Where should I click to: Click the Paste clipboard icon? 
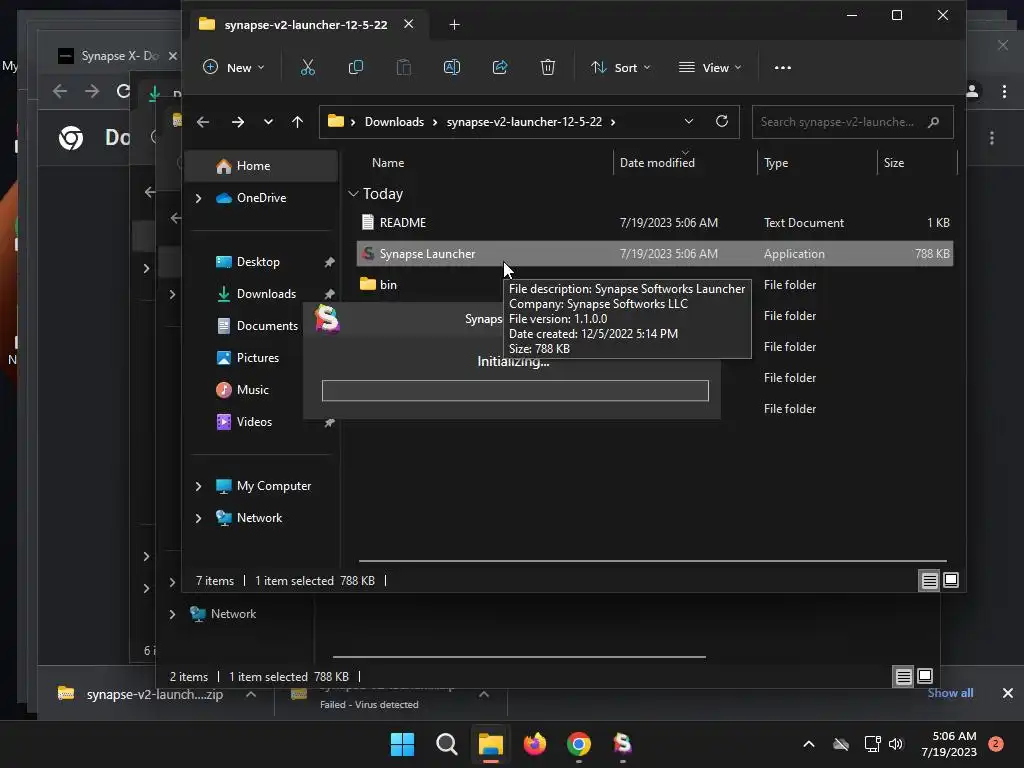pos(404,67)
